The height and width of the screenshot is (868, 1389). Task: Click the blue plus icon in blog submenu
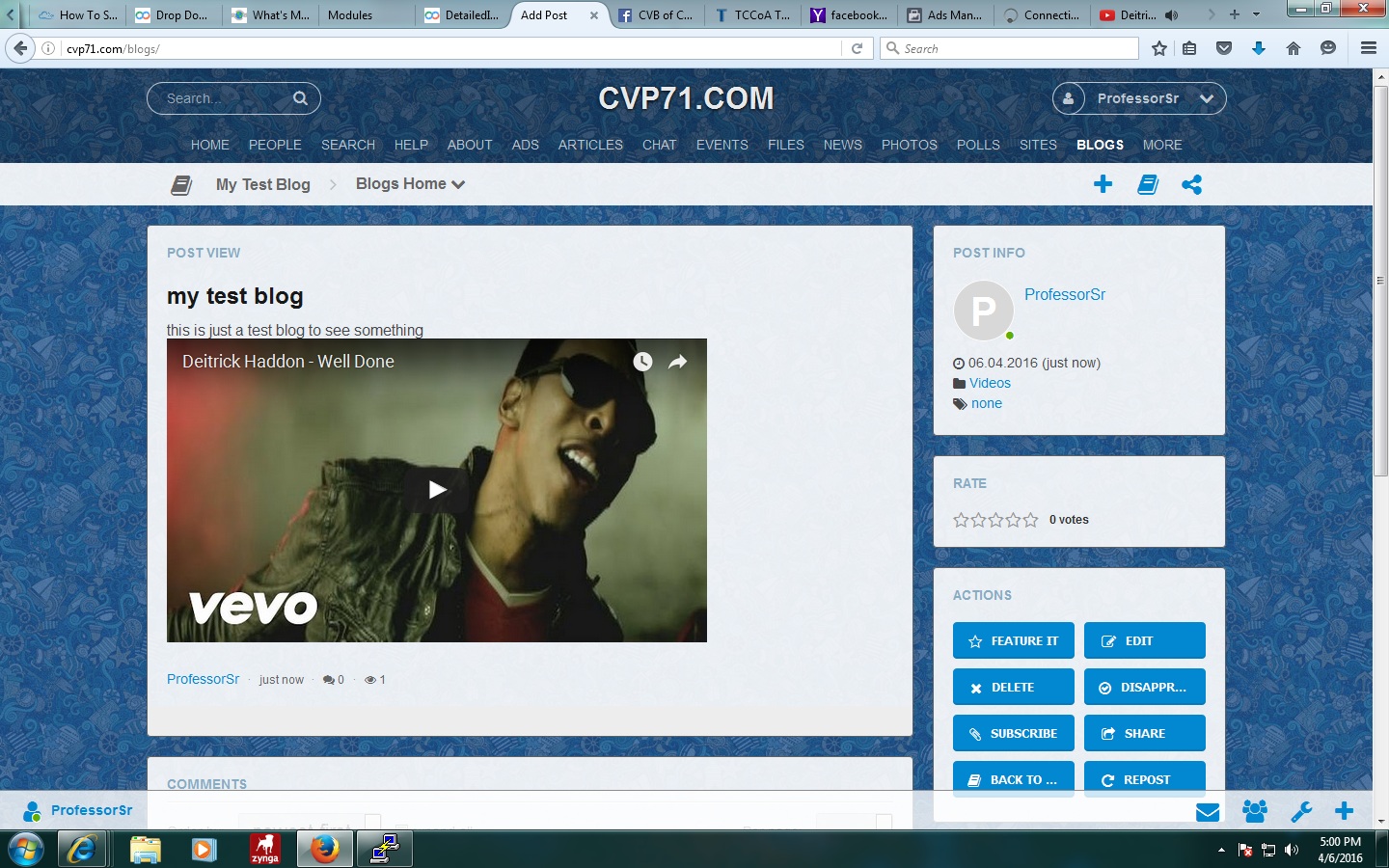pos(1103,184)
